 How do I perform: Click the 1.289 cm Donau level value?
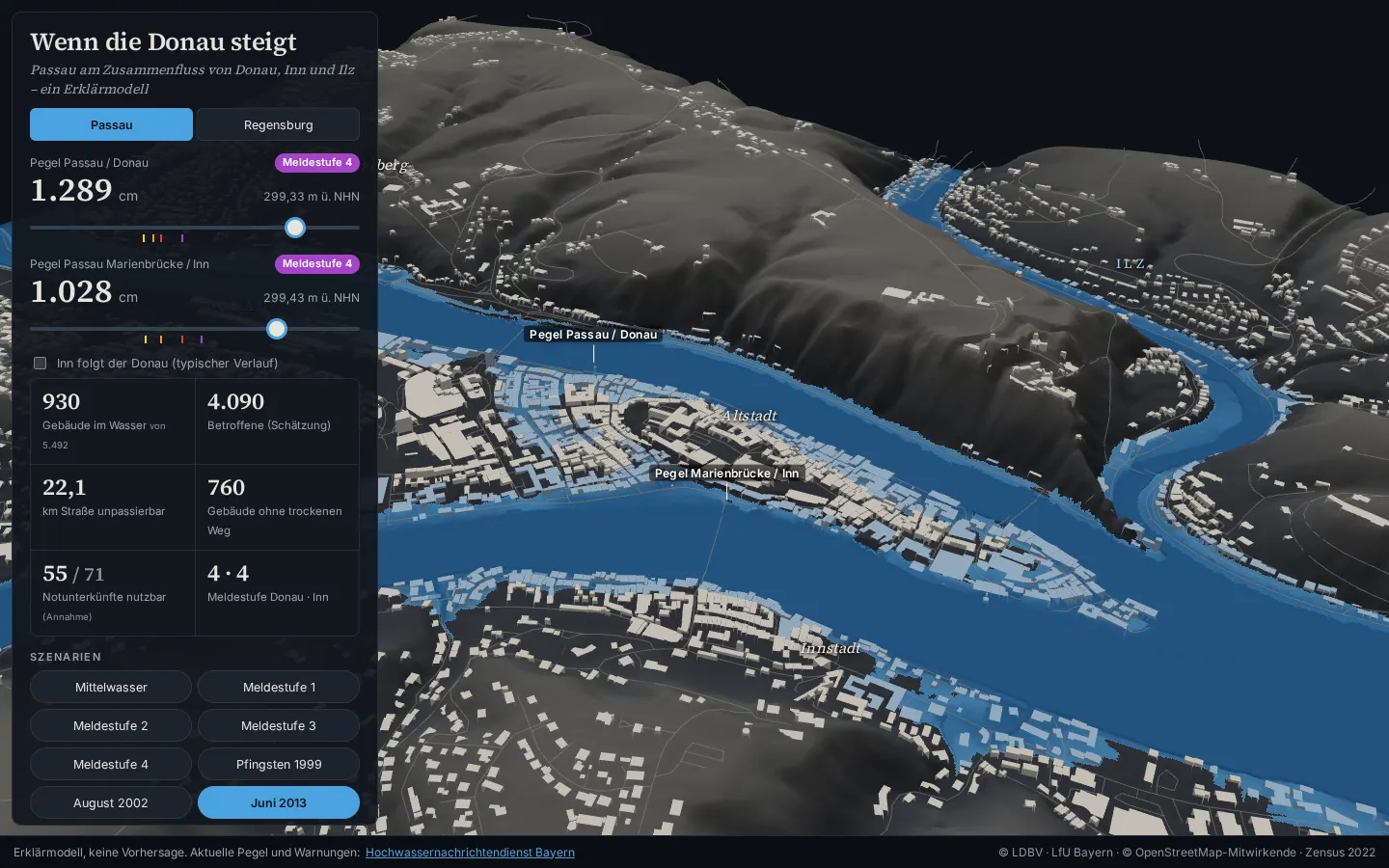coord(84,191)
